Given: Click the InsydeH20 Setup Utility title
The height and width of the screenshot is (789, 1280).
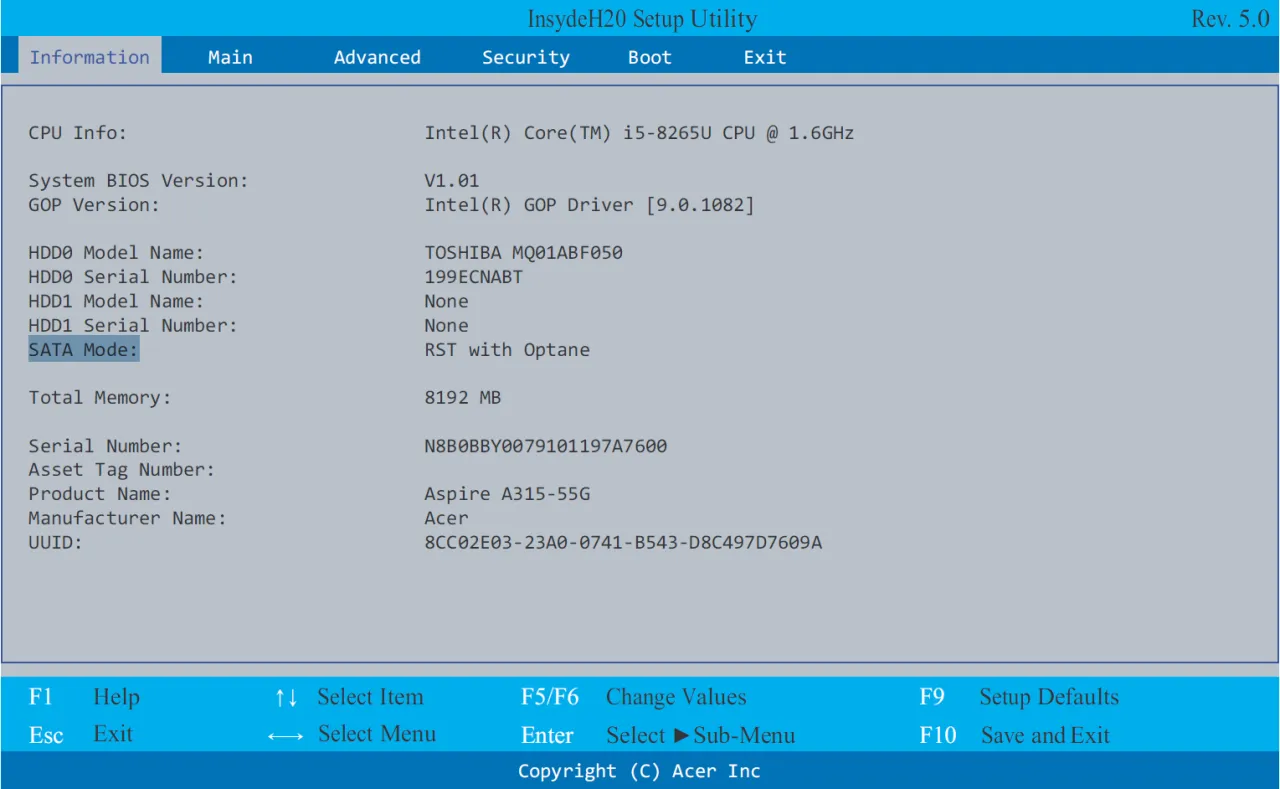Looking at the screenshot, I should pos(642,19).
